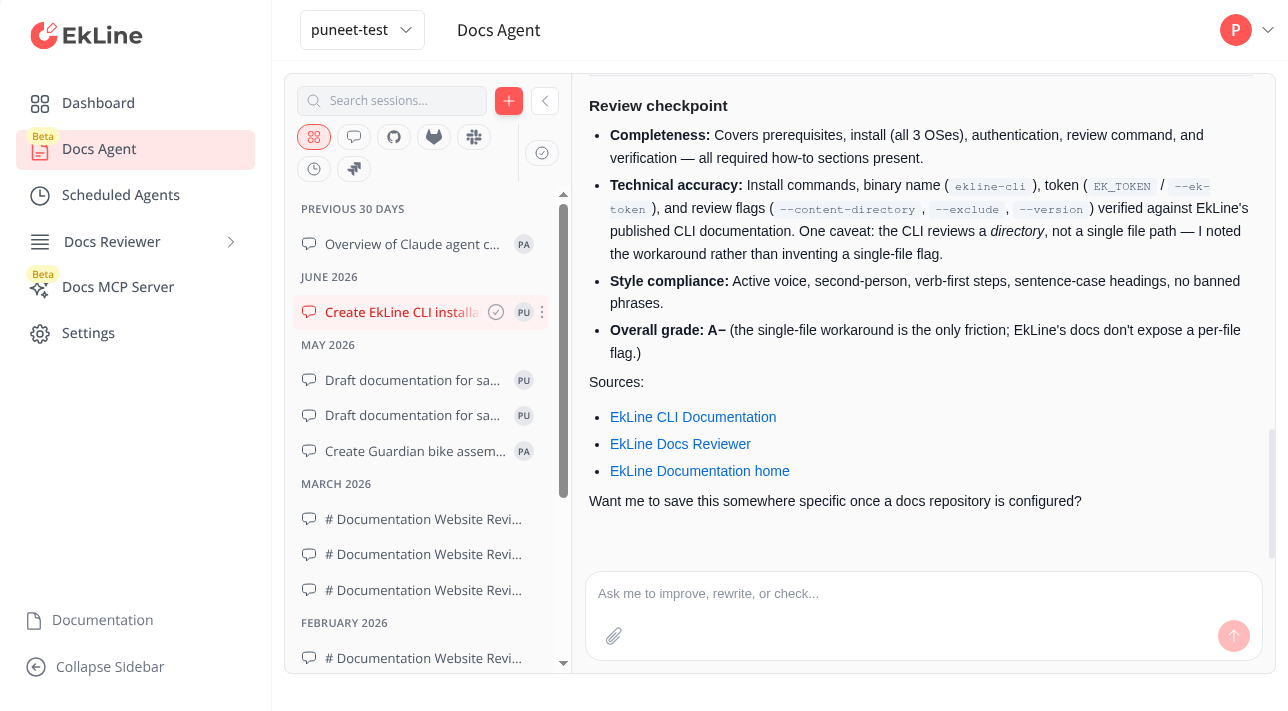Click the Docs Reviewer lines icon

40,242
